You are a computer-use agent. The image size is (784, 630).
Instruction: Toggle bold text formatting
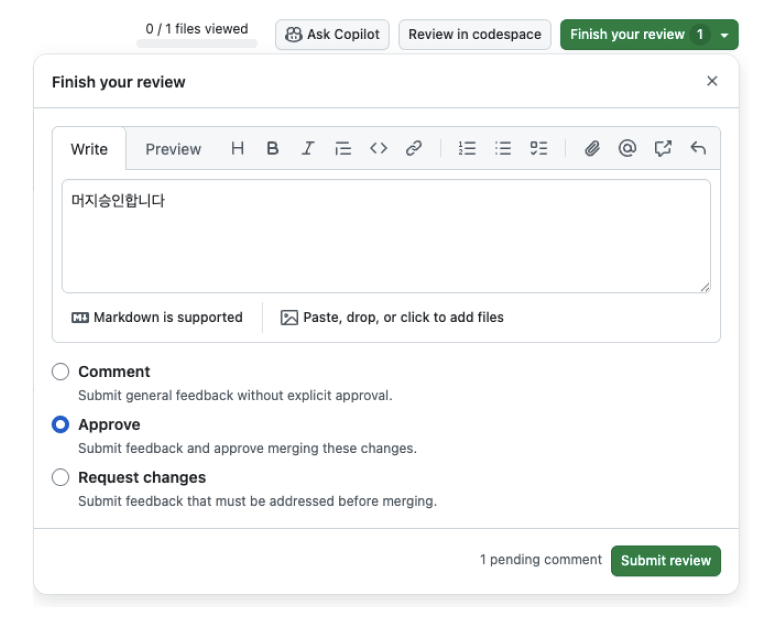272,149
